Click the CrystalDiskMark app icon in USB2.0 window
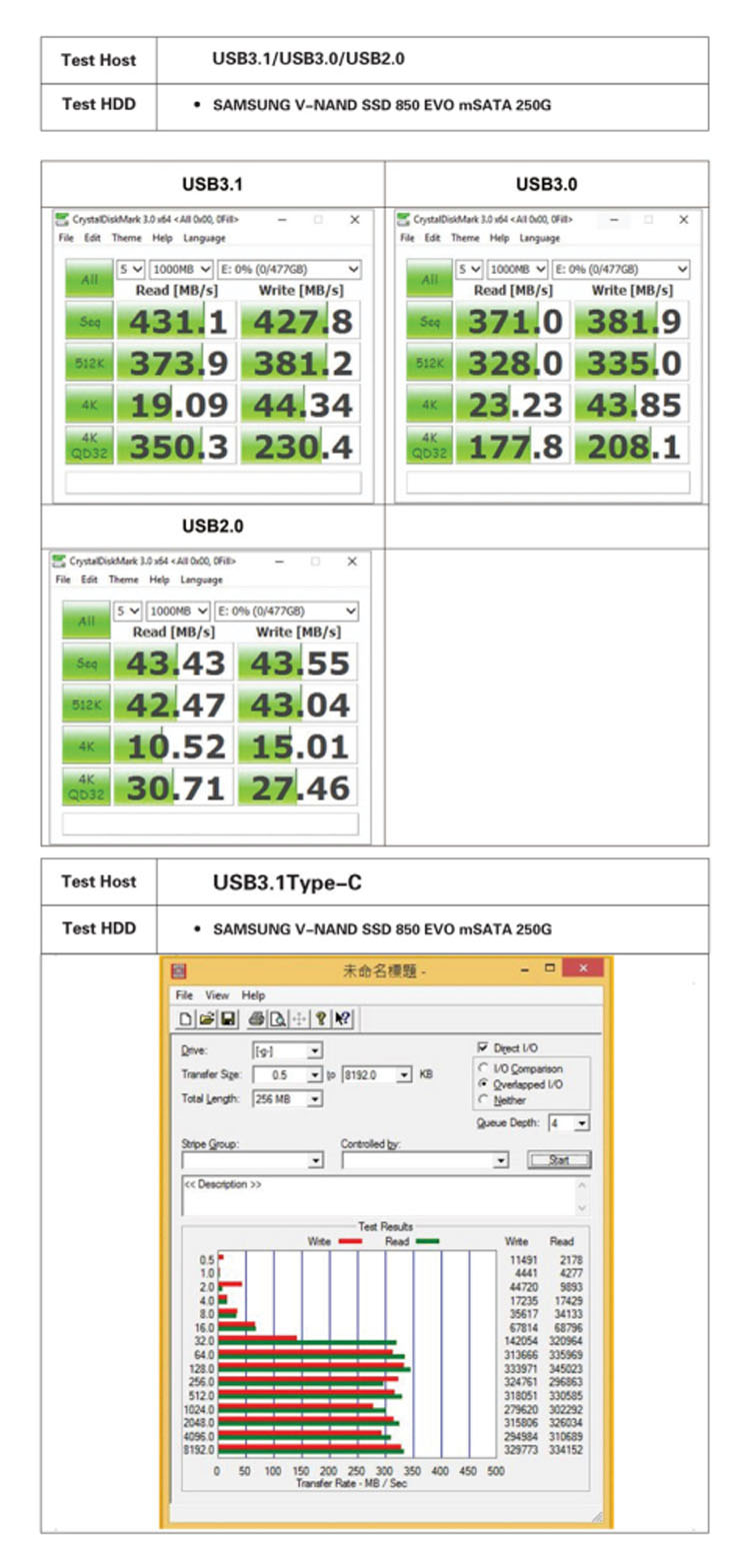 (59, 561)
